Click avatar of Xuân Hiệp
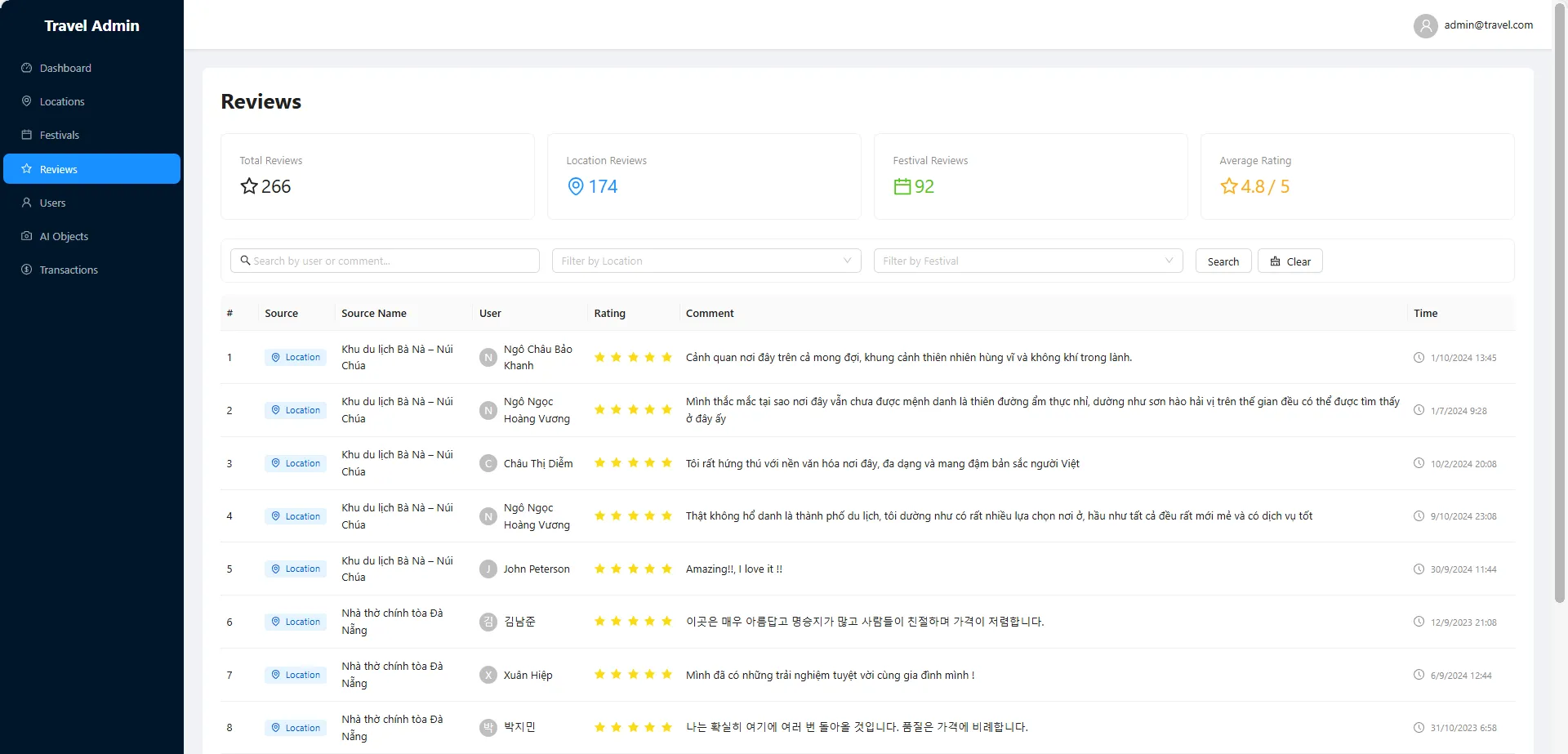The image size is (1568, 754). coord(488,675)
